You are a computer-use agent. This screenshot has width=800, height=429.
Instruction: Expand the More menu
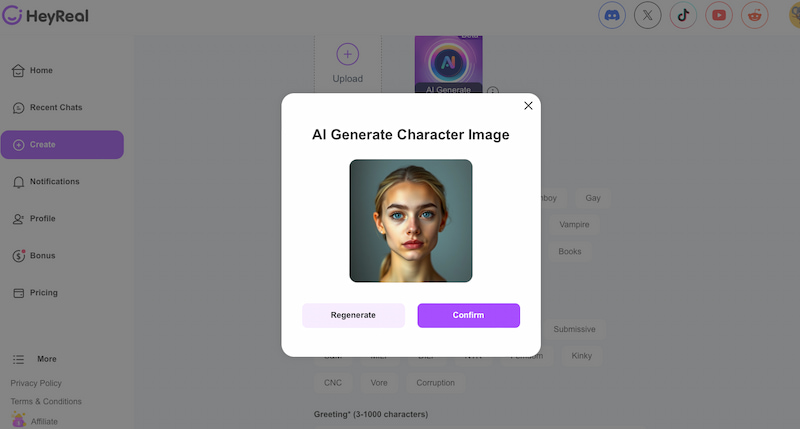point(46,359)
